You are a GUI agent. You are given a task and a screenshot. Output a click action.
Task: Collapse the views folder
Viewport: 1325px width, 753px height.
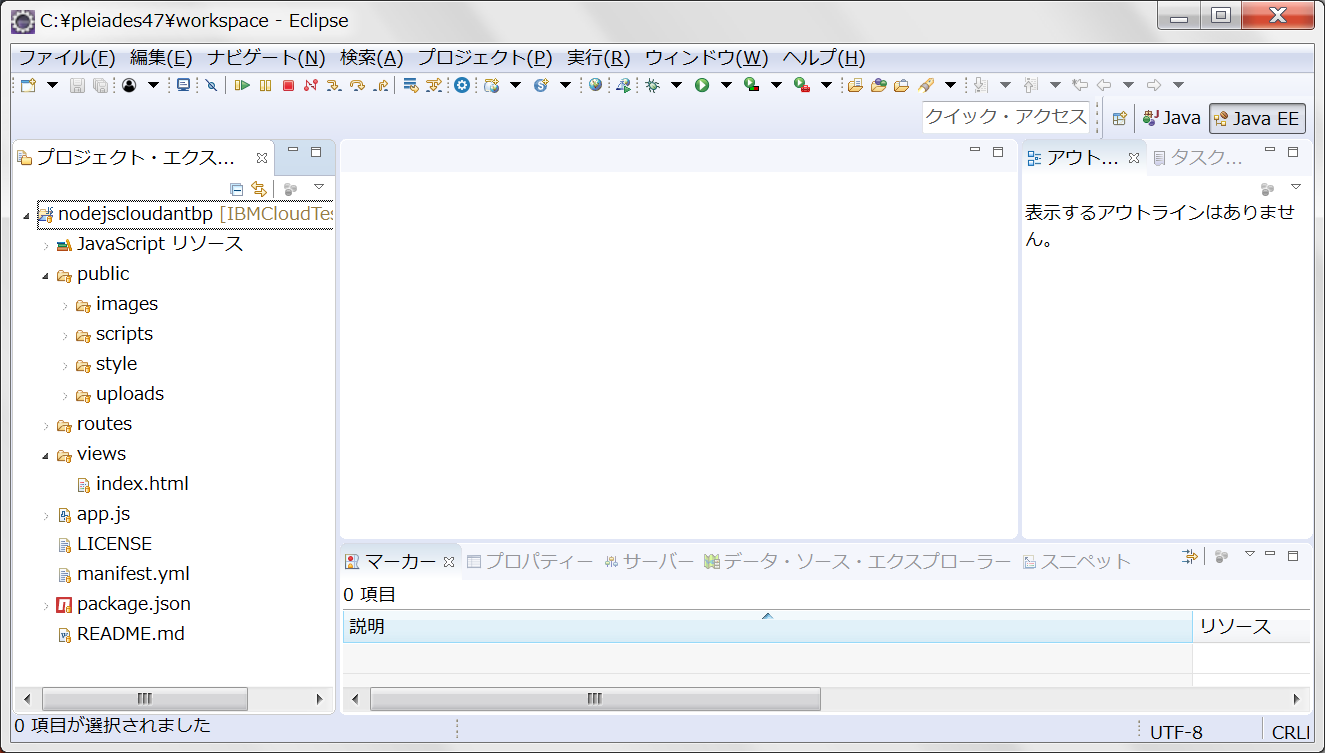pos(46,455)
